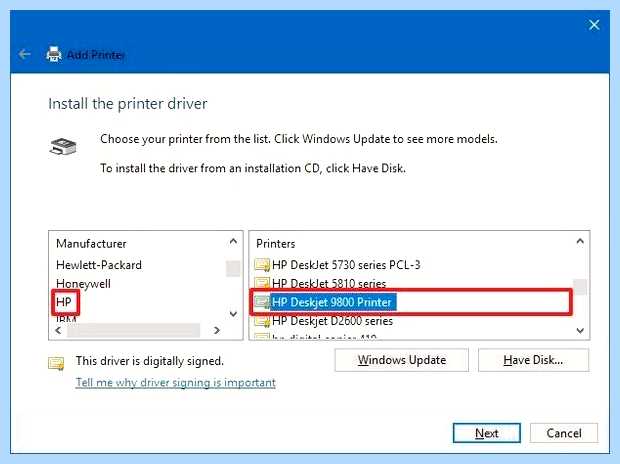Click the Printers column header
Image resolution: width=620 pixels, height=464 pixels.
coord(276,244)
